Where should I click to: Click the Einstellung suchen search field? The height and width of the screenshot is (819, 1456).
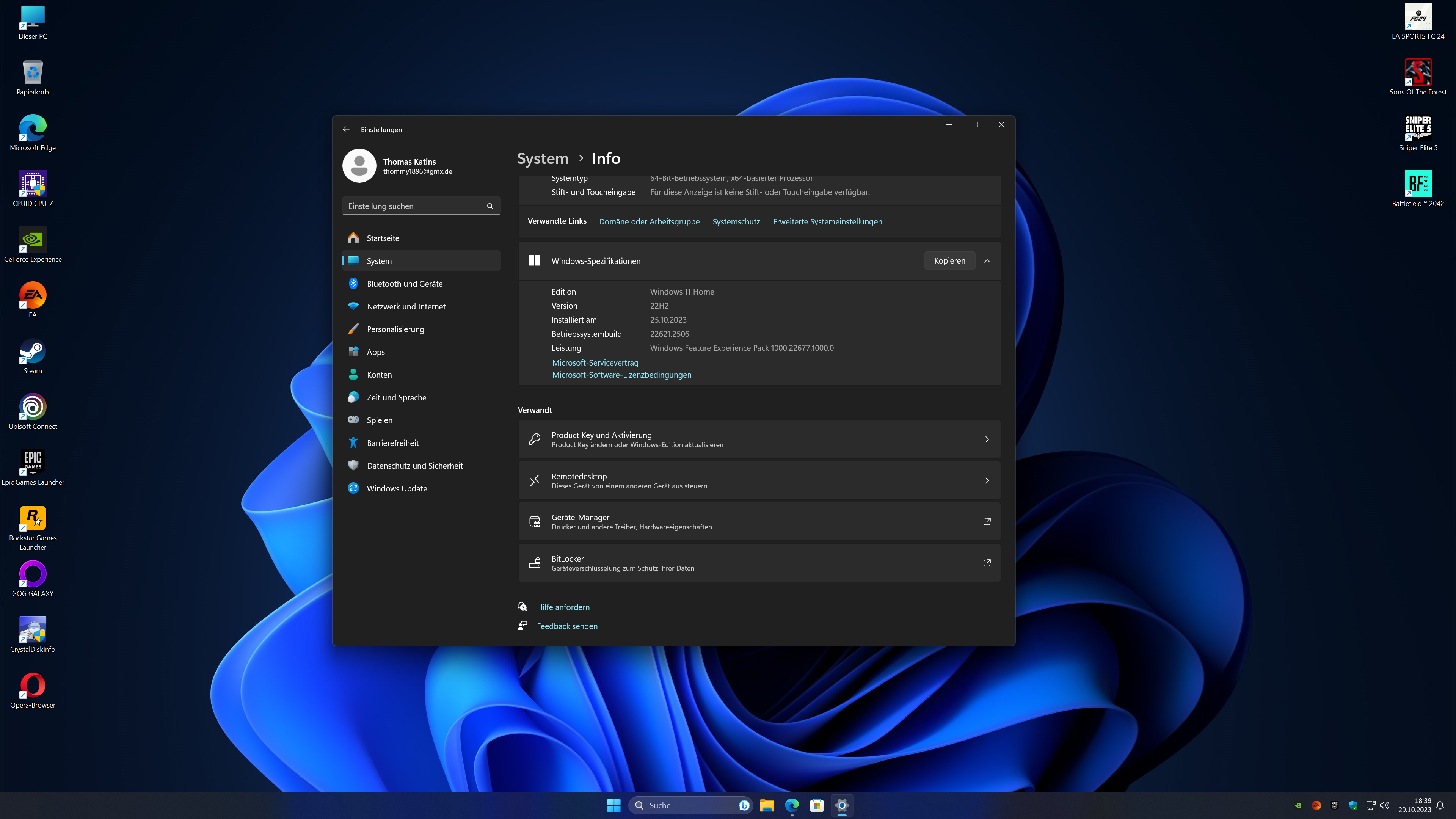[416, 206]
